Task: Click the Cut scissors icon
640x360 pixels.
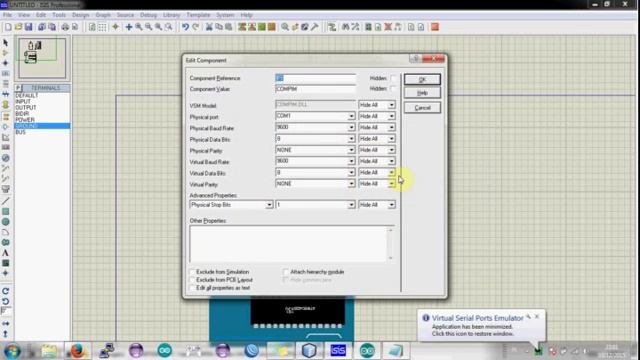Action: (x=209, y=27)
